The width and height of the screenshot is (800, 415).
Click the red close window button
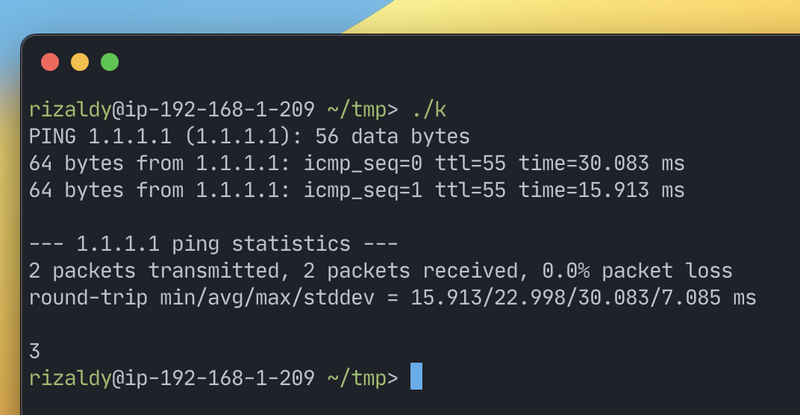click(x=50, y=62)
